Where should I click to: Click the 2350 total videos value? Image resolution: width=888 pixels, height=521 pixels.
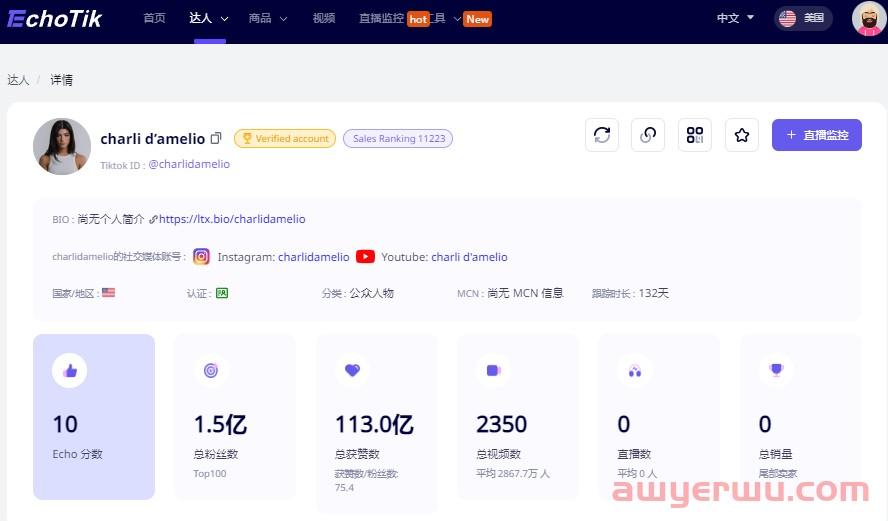[502, 424]
